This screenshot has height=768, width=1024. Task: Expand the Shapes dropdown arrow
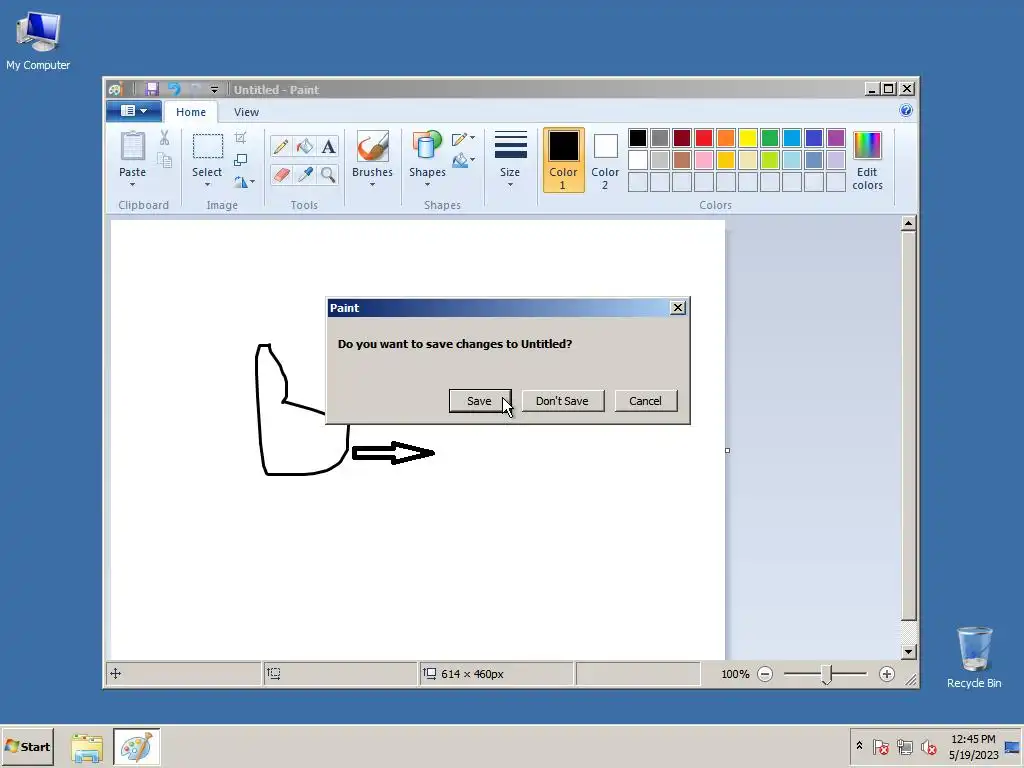pyautogui.click(x=427, y=185)
